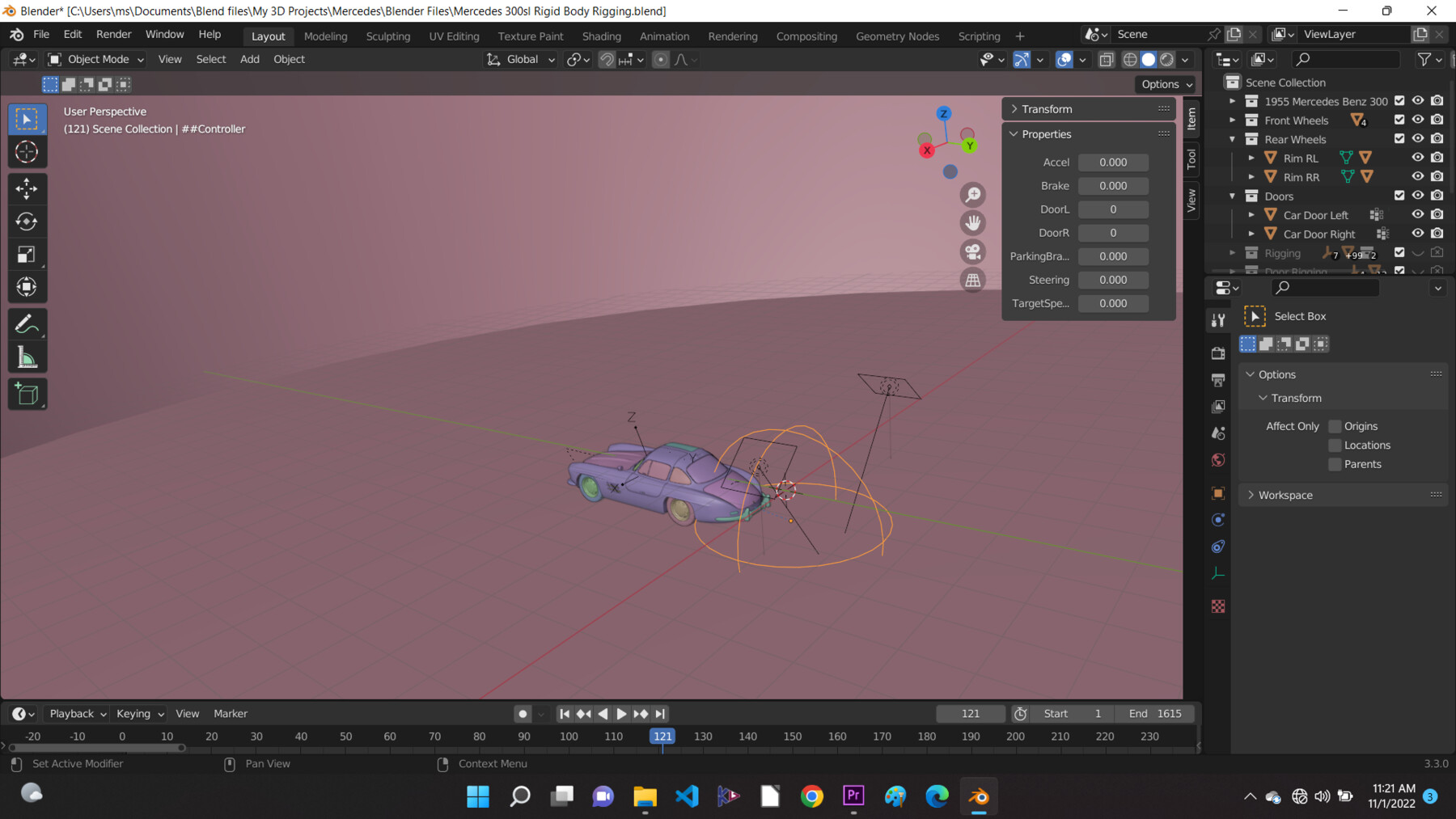Activate the Rotate tool
Image resolution: width=1456 pixels, height=819 pixels.
[27, 221]
